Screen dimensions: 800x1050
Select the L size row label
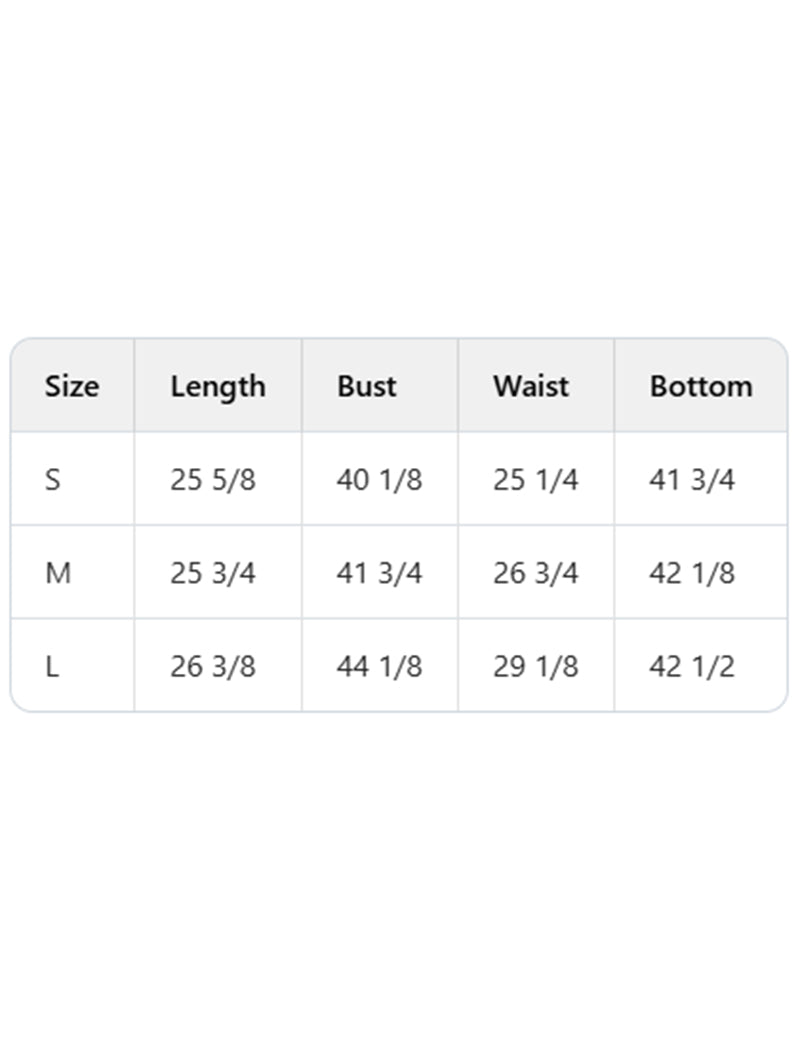[52, 666]
